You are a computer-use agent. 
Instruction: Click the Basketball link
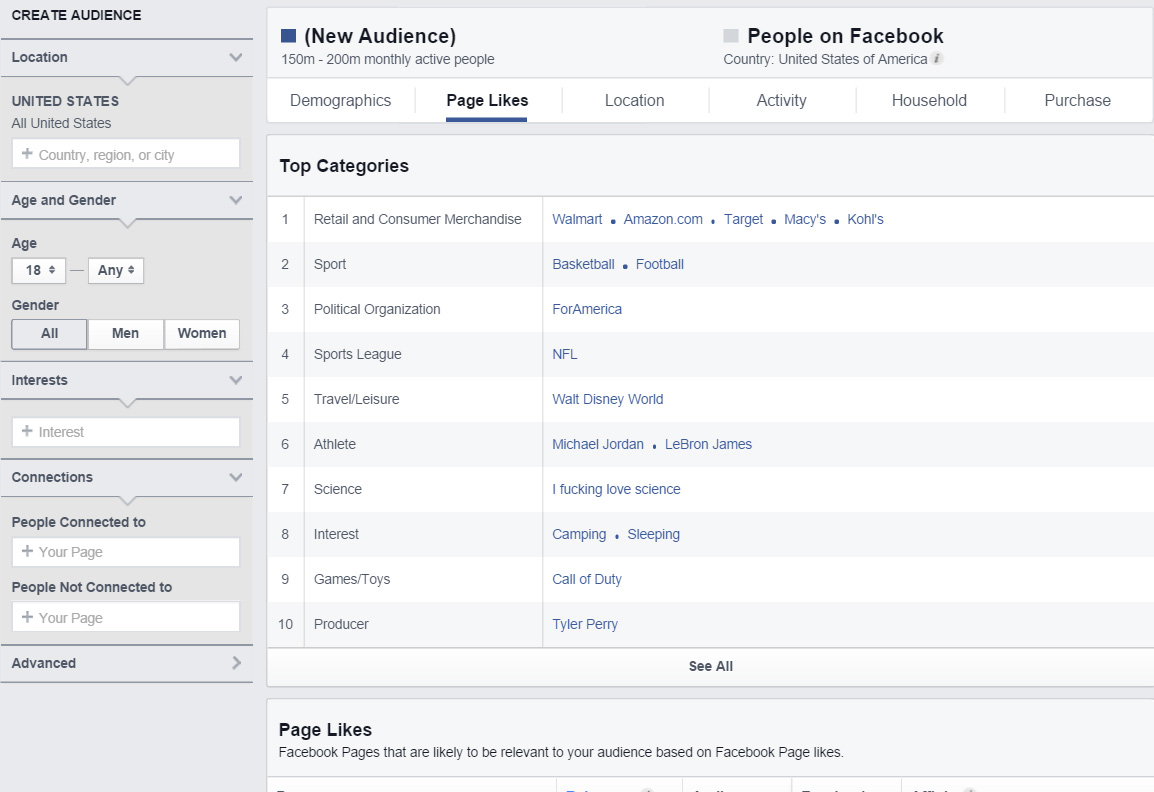[584, 264]
